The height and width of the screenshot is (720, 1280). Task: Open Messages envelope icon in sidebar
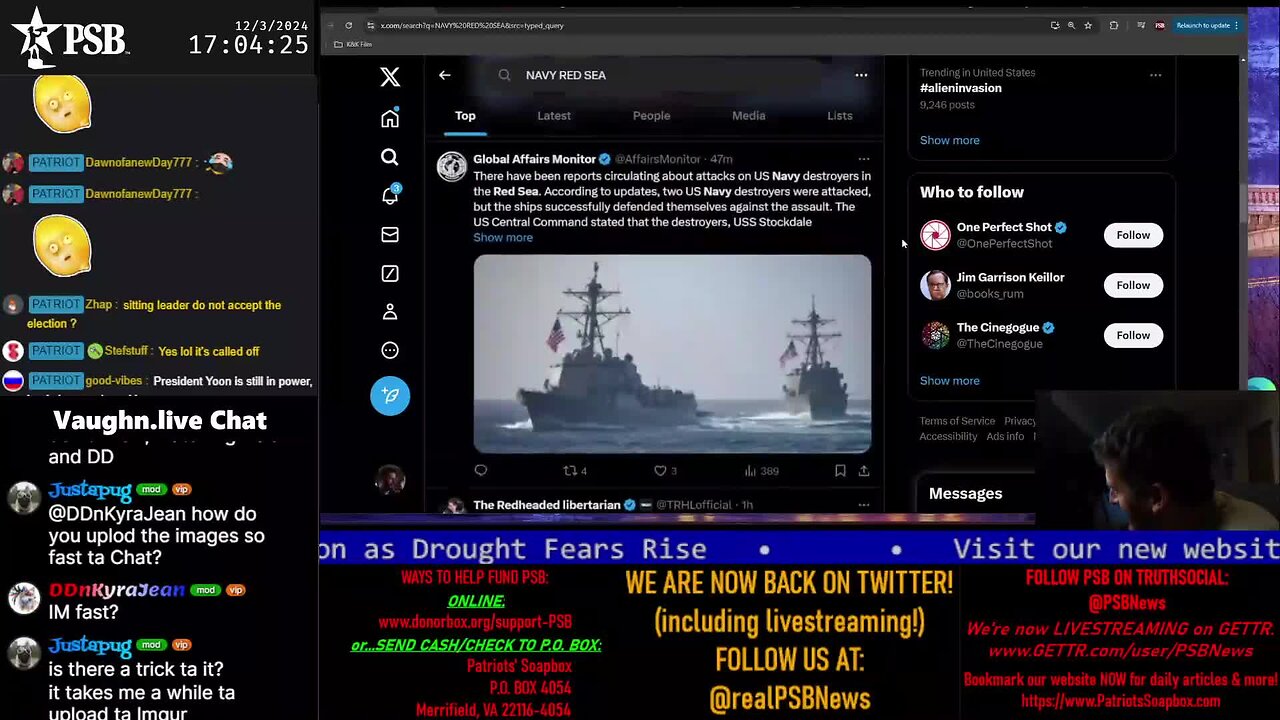point(390,234)
